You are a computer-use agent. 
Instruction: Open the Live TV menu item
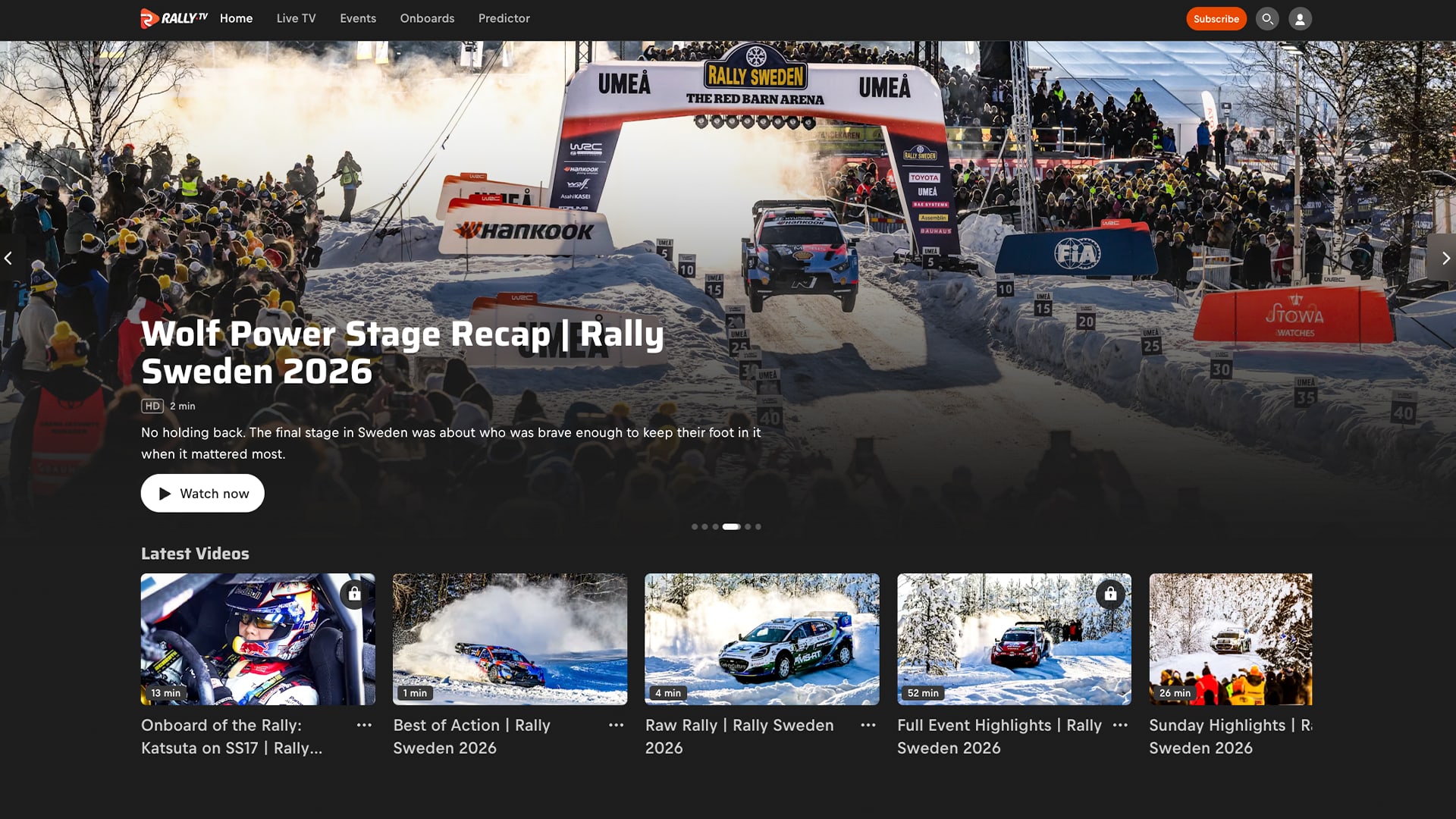(x=296, y=18)
